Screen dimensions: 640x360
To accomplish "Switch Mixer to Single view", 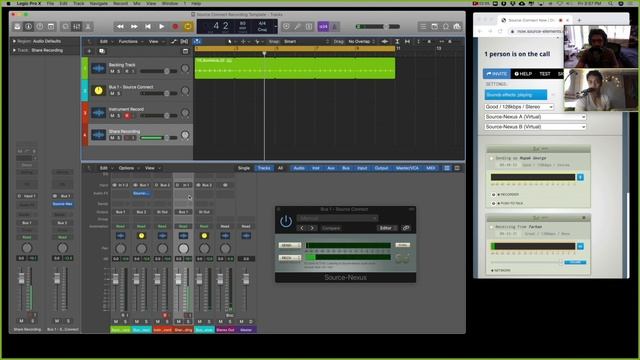I will tap(244, 168).
